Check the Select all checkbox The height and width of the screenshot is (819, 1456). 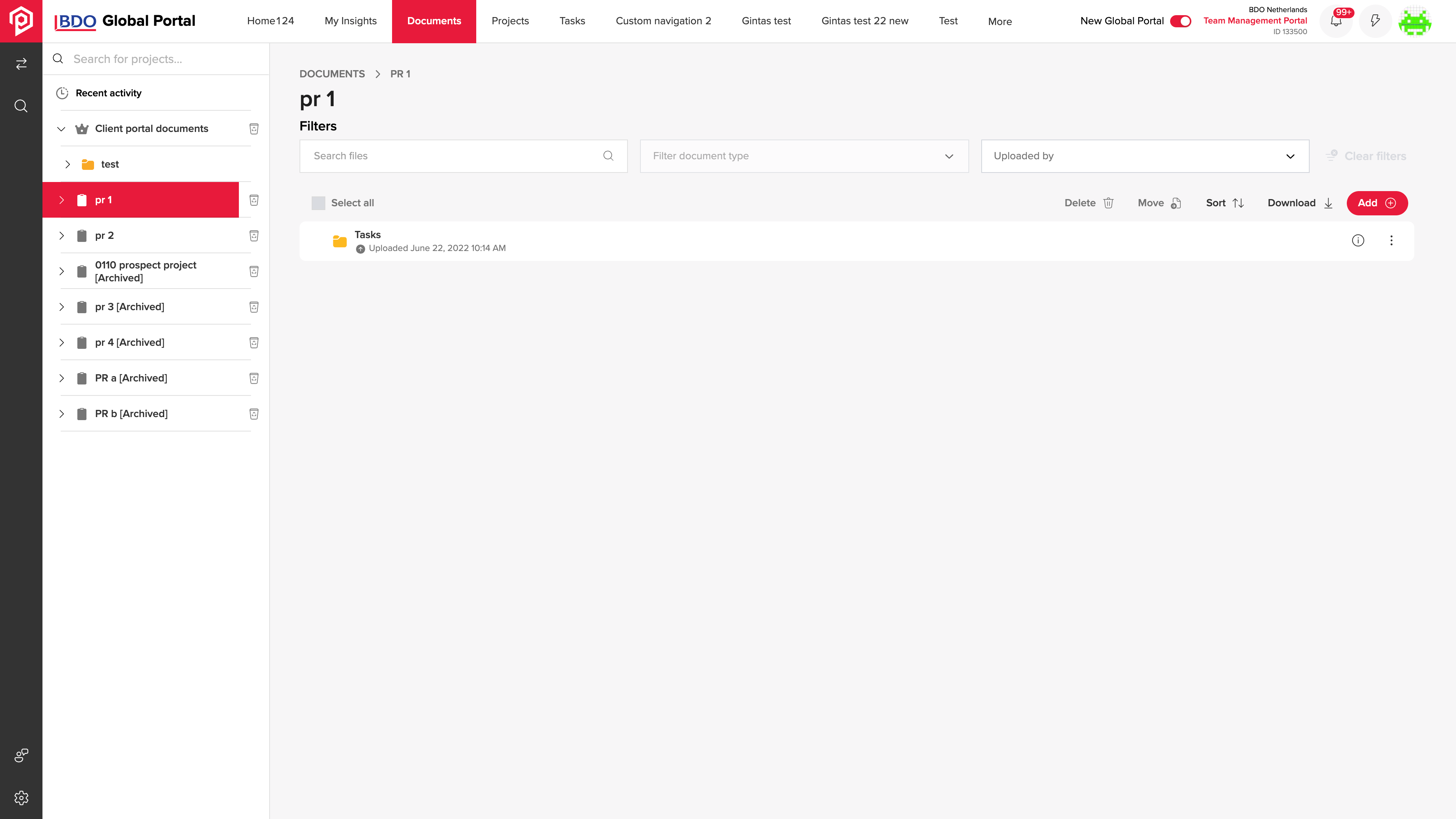pyautogui.click(x=318, y=203)
